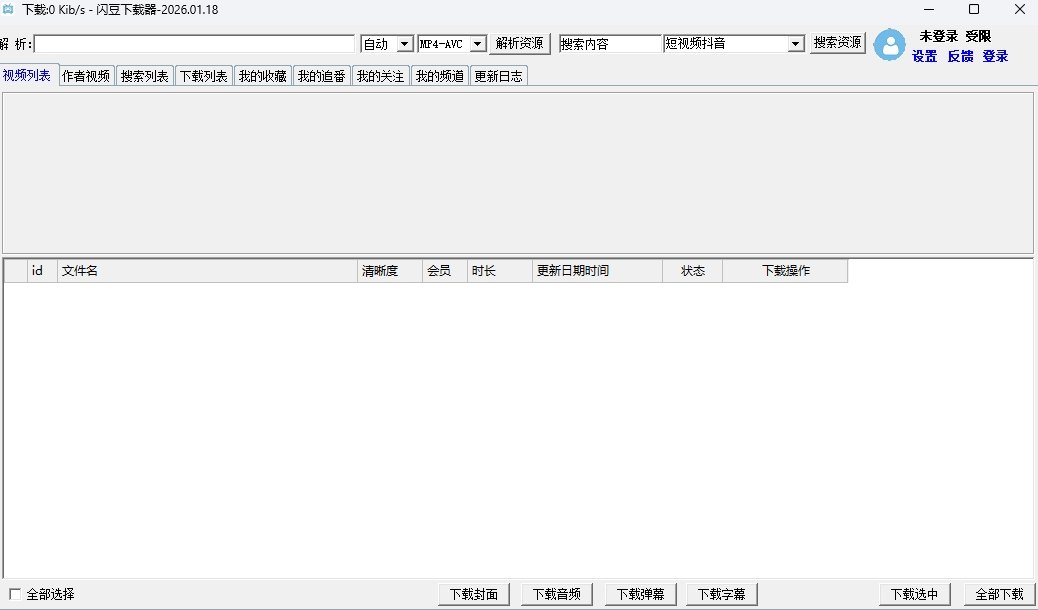
Task: Maximize the downloader window
Action: pyautogui.click(x=973, y=10)
